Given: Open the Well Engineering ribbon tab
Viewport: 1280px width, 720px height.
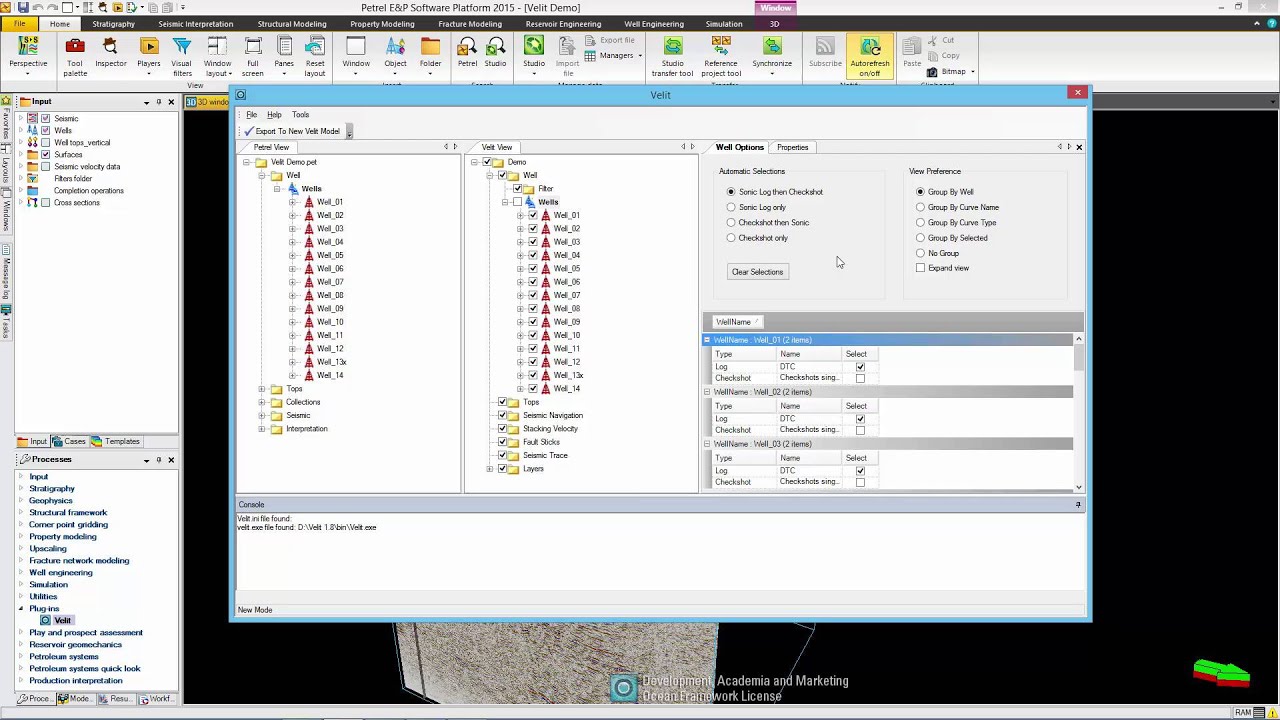Looking at the screenshot, I should [x=654, y=24].
